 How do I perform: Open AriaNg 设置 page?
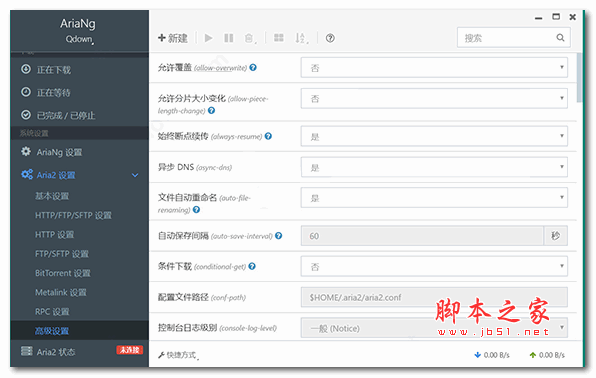point(80,152)
